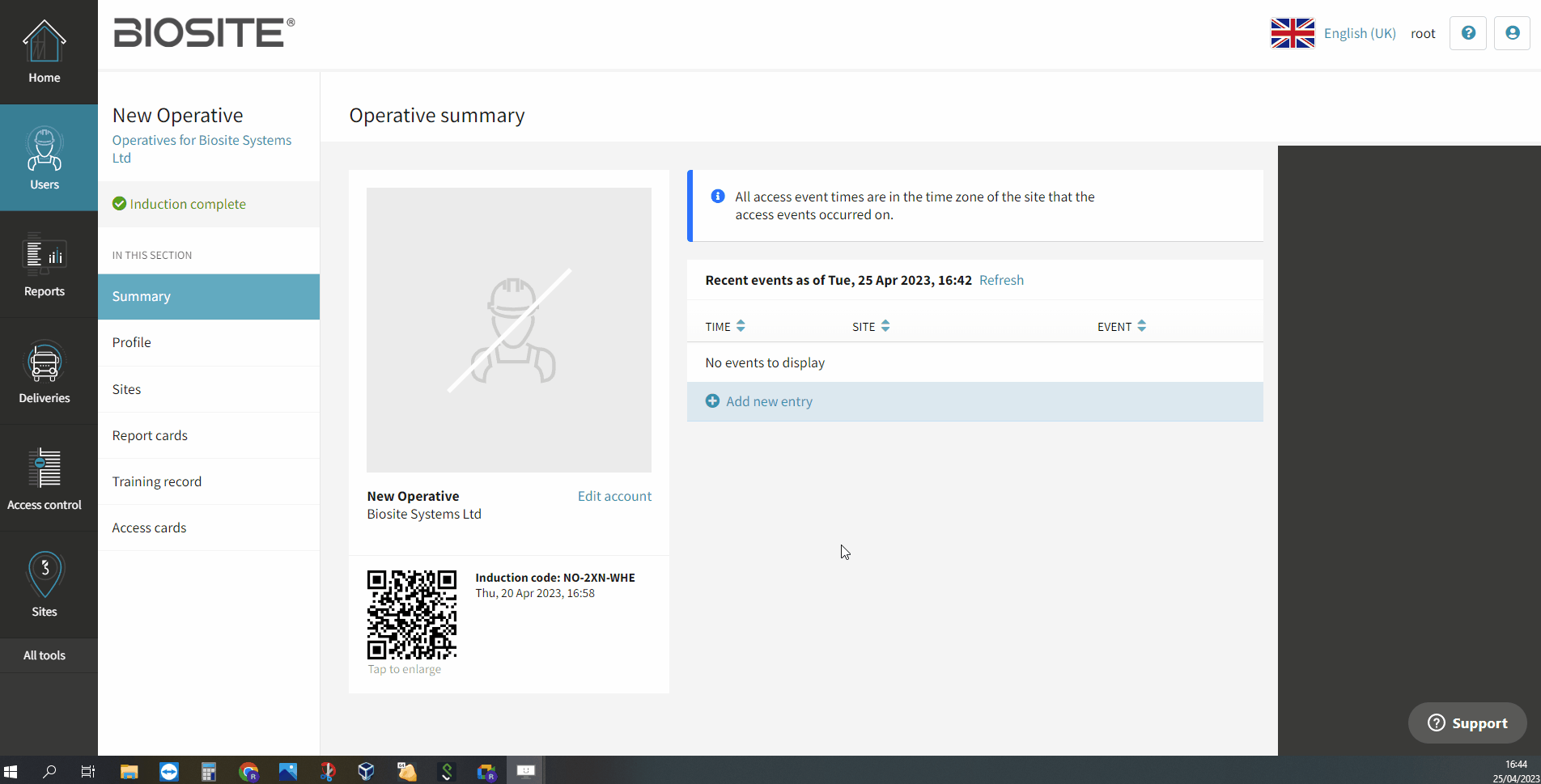Open the user account profile button
The image size is (1541, 784).
coord(1512,33)
